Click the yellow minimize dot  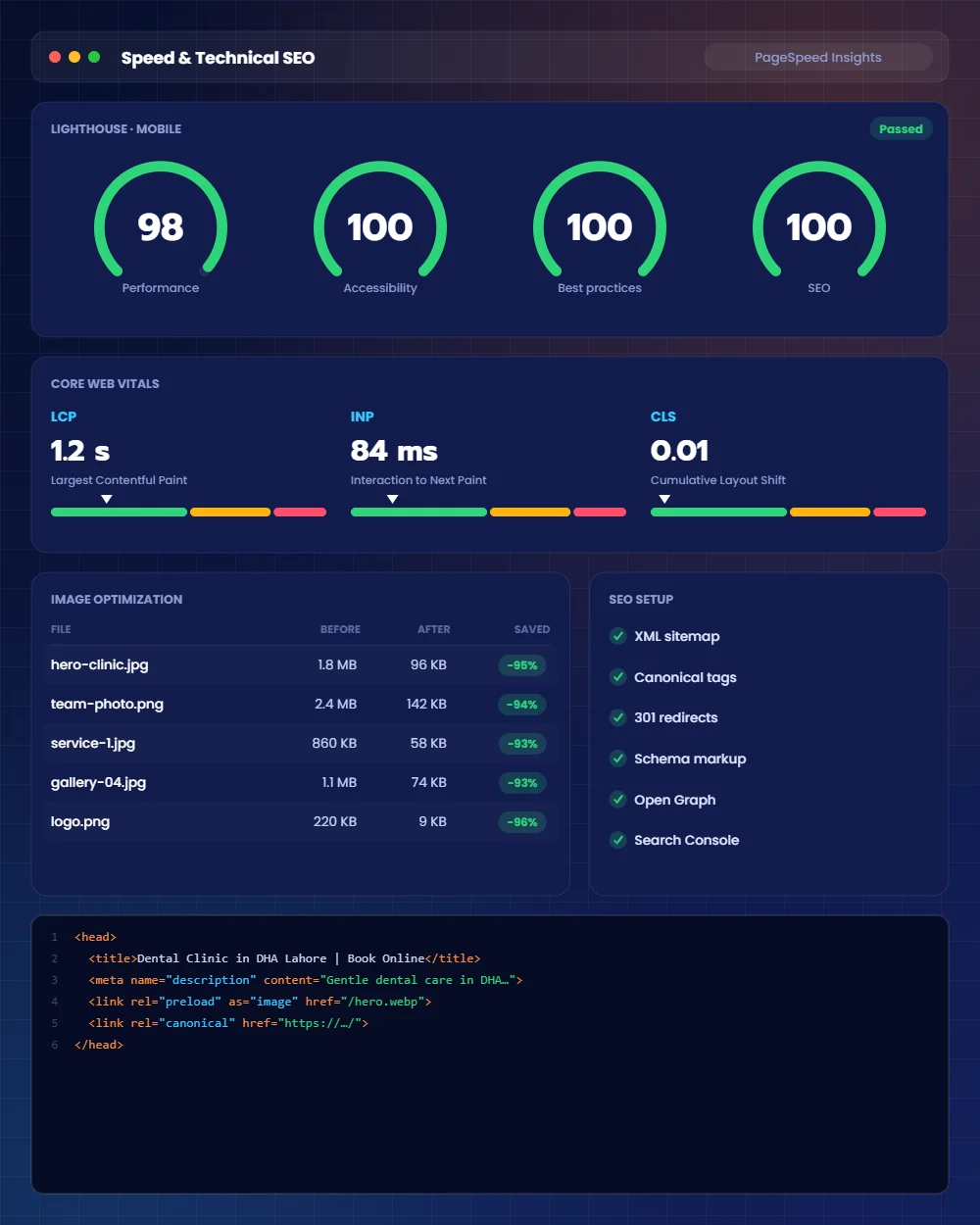click(x=74, y=57)
